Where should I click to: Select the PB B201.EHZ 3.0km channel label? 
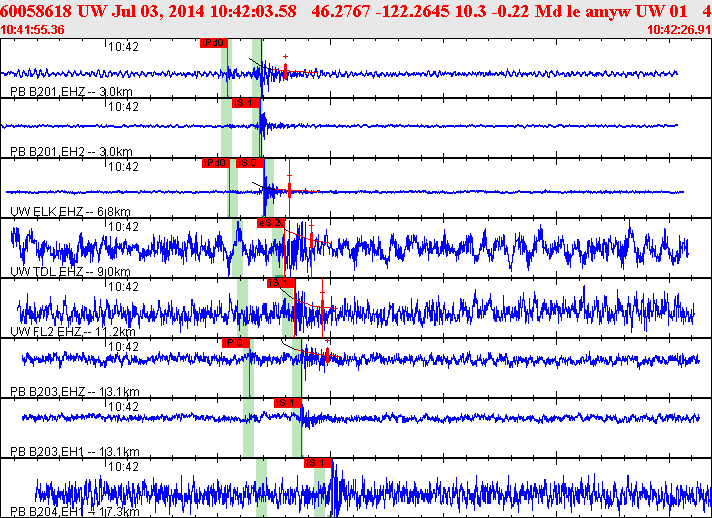[71, 92]
